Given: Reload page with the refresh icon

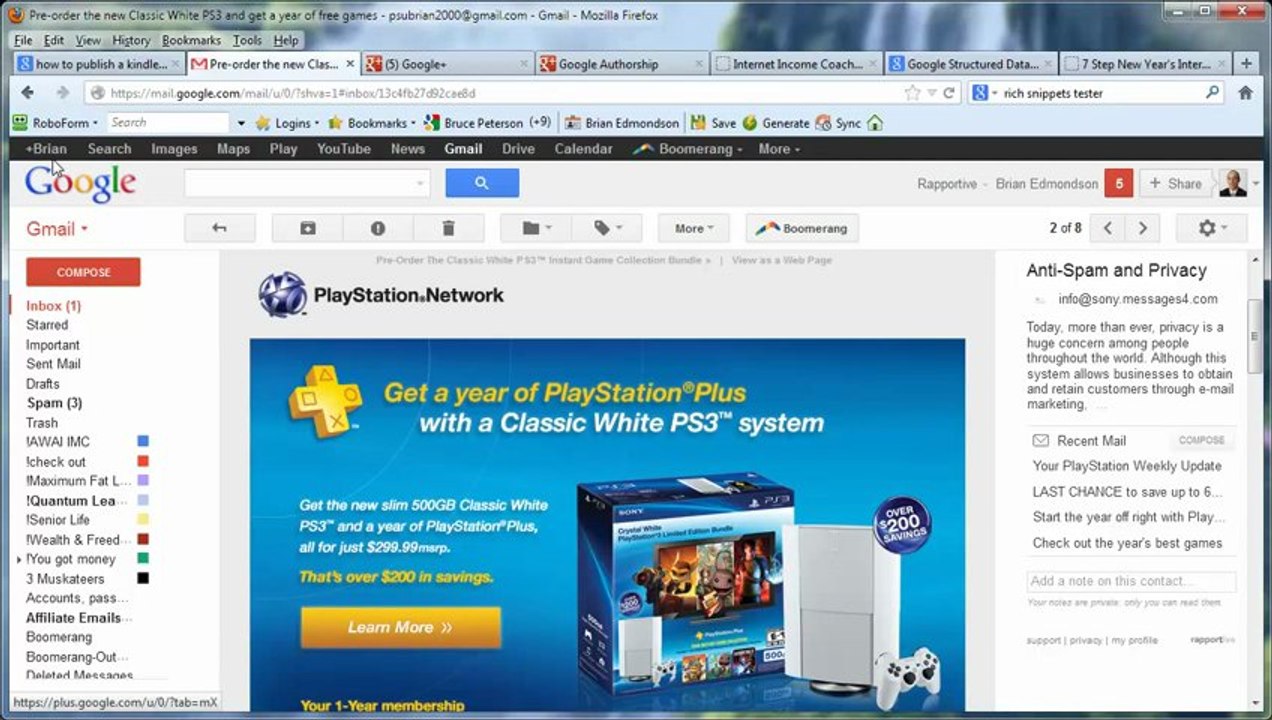Looking at the screenshot, I should pyautogui.click(x=949, y=93).
